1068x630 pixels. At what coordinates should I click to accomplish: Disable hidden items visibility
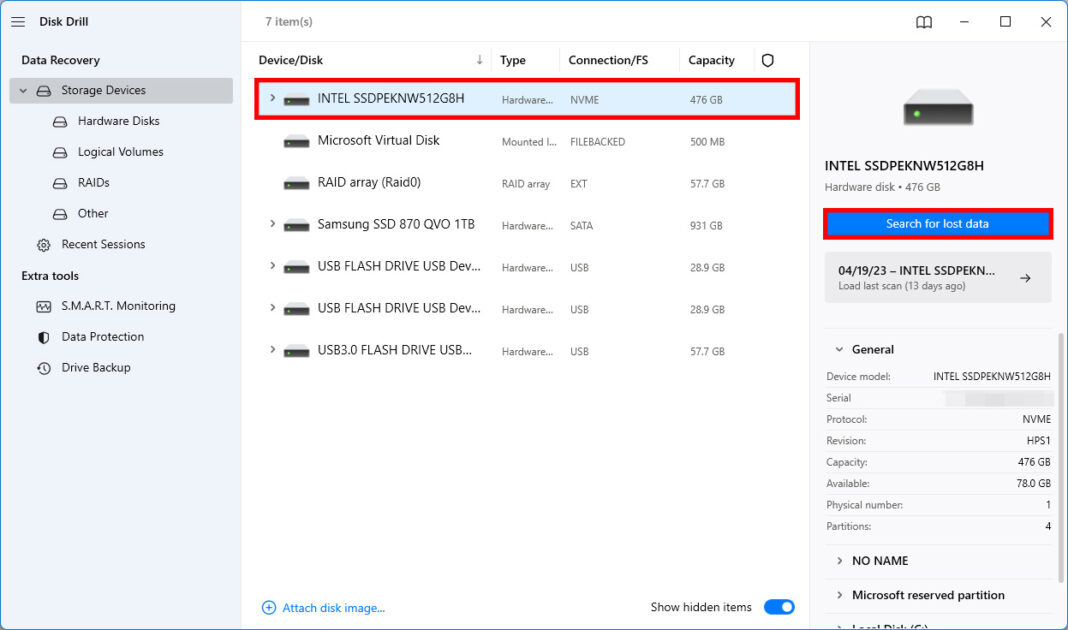coord(779,606)
